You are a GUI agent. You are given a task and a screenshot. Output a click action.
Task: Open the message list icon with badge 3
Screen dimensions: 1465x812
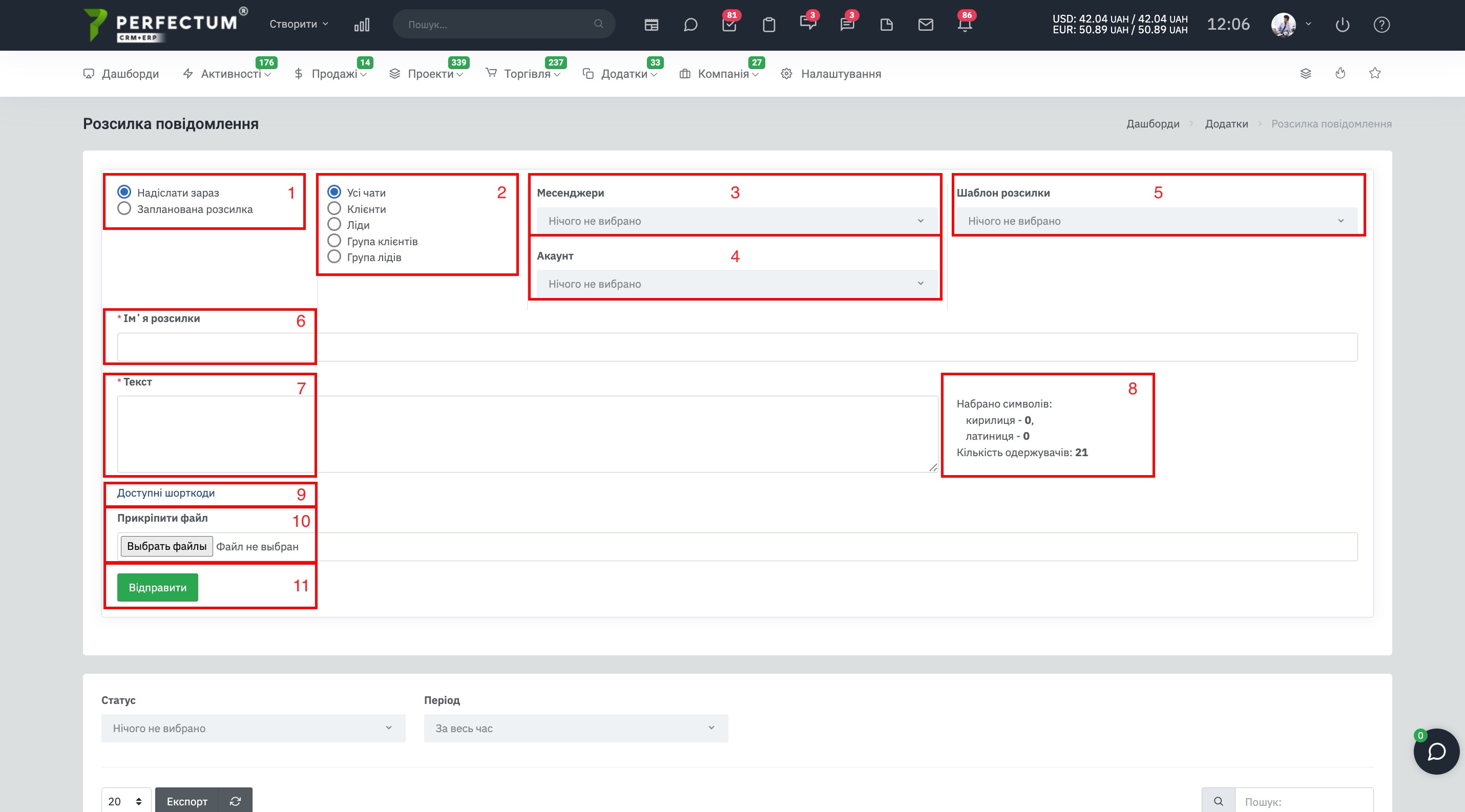(x=847, y=25)
